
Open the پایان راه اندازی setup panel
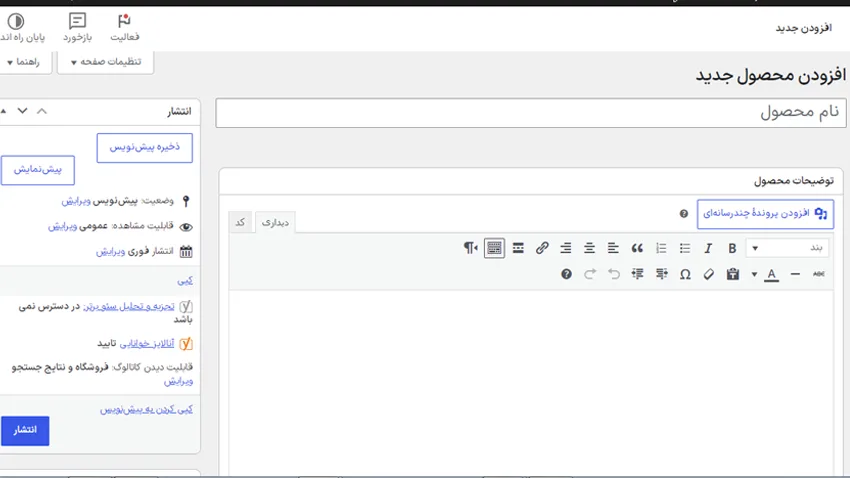22,28
